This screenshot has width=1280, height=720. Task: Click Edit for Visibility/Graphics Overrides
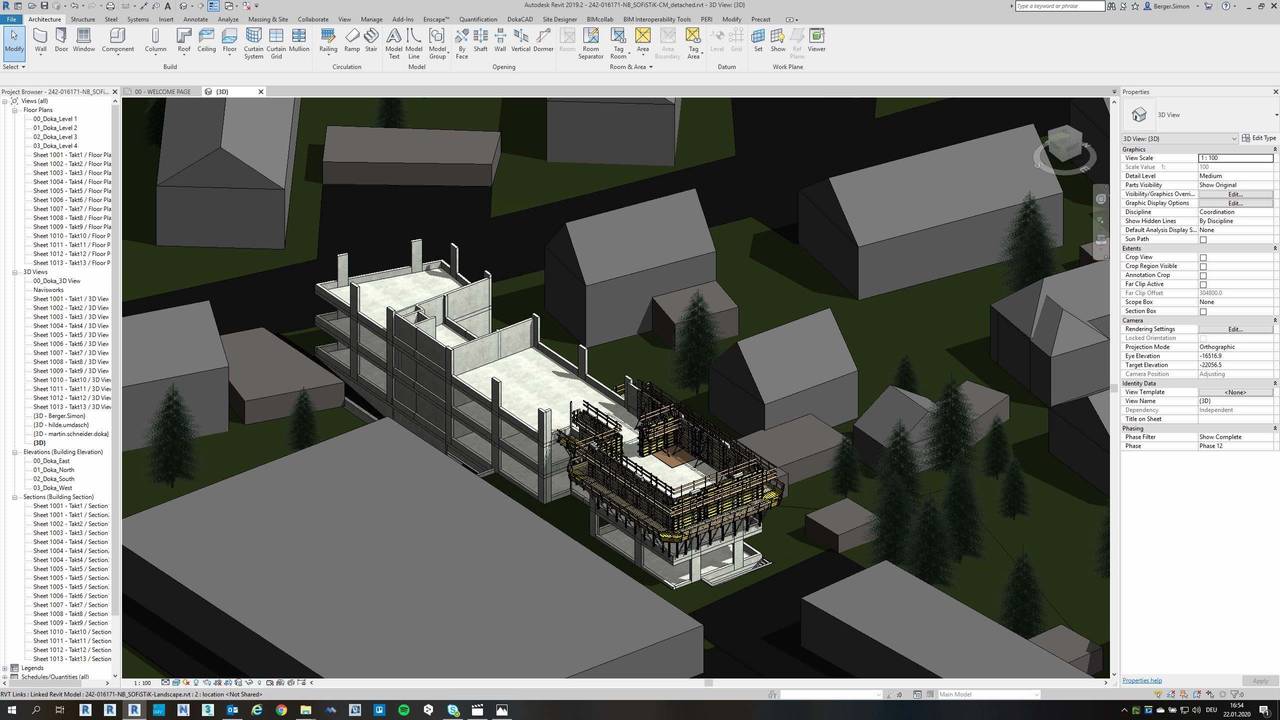(x=1235, y=194)
